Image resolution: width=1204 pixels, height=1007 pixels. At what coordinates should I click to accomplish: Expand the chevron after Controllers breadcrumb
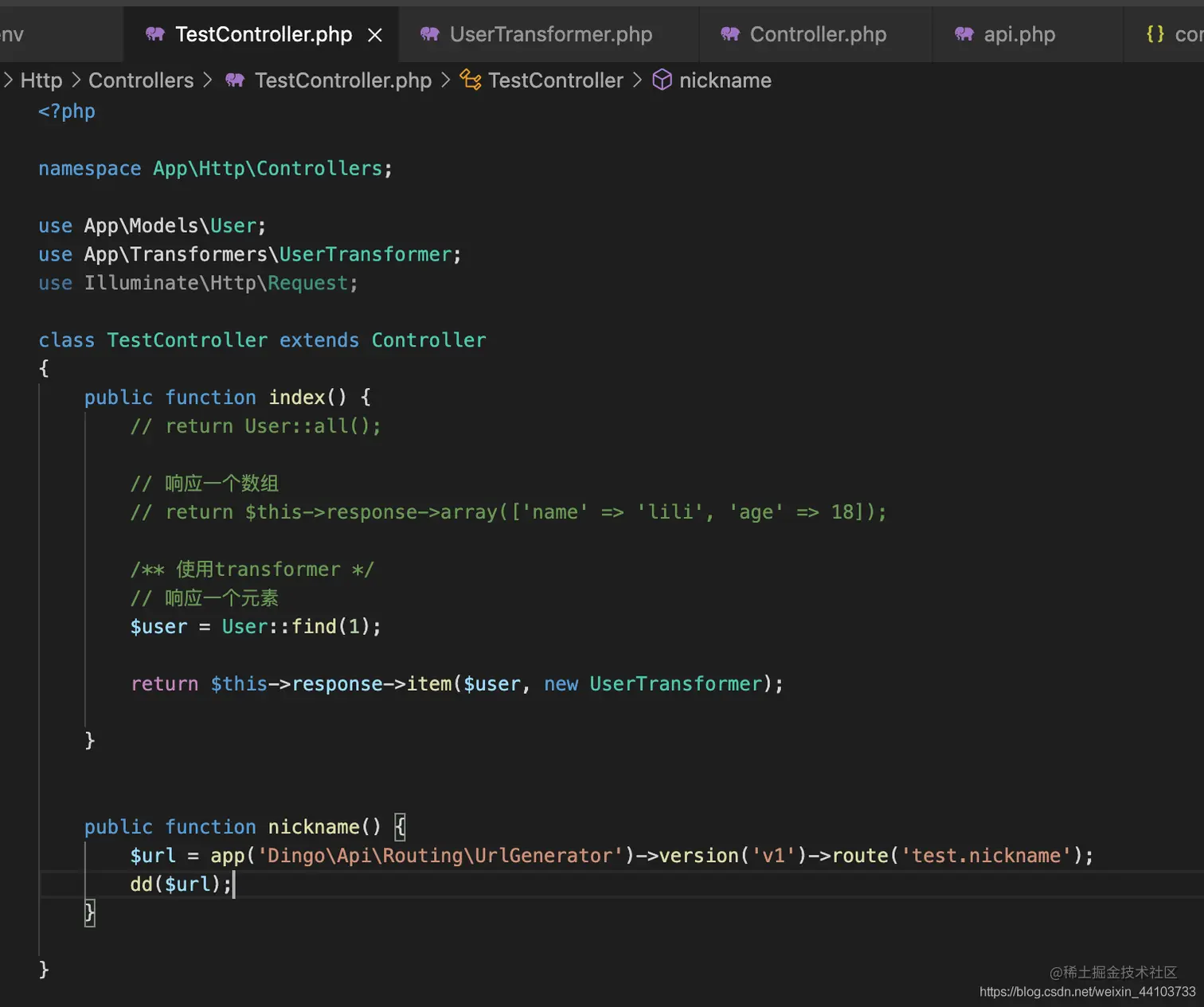[x=208, y=80]
